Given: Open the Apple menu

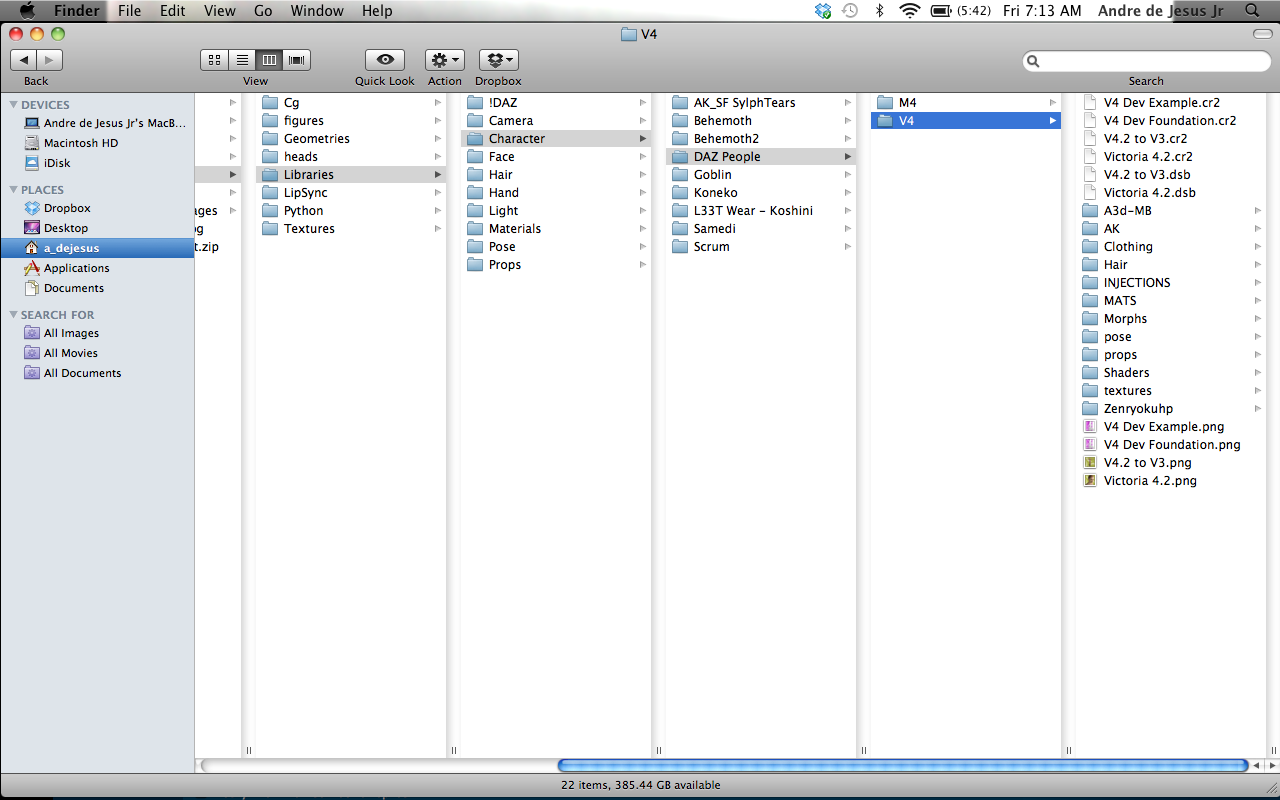Looking at the screenshot, I should tap(27, 11).
